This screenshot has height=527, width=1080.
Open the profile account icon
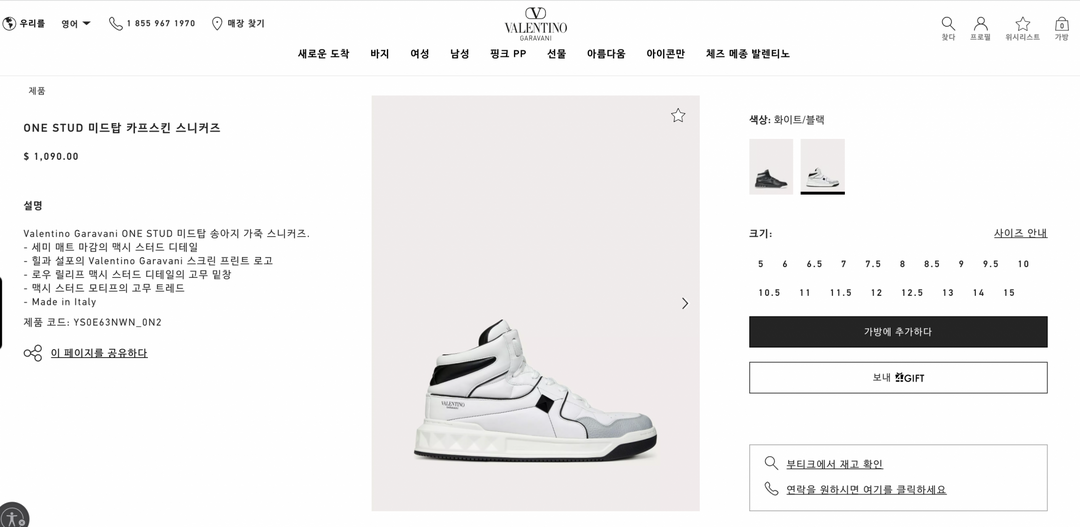(x=980, y=24)
